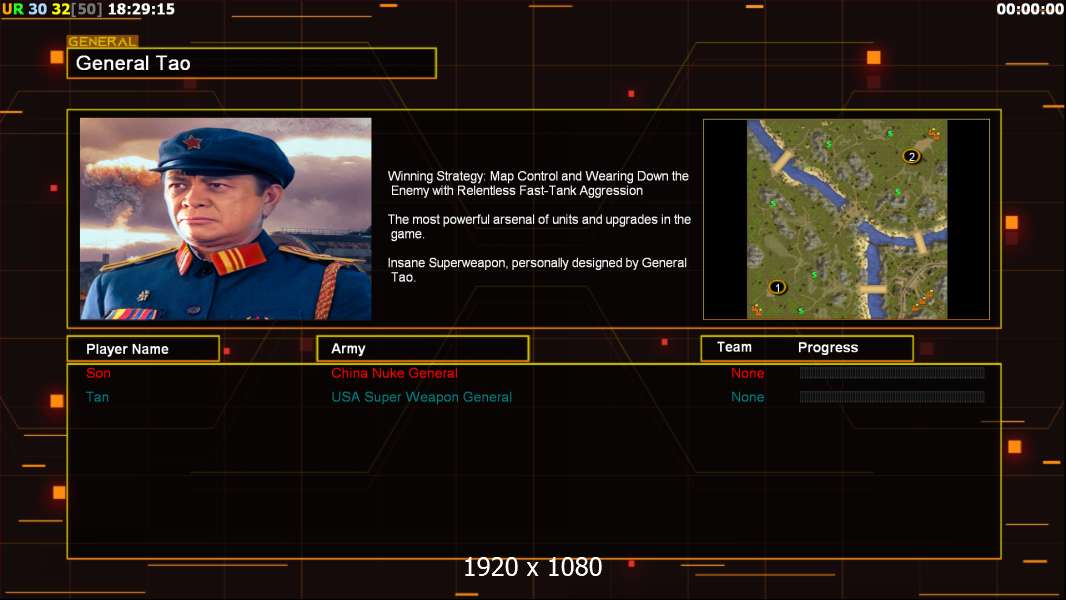The image size is (1066, 600).
Task: Click the battlefield minimap preview
Action: 846,219
